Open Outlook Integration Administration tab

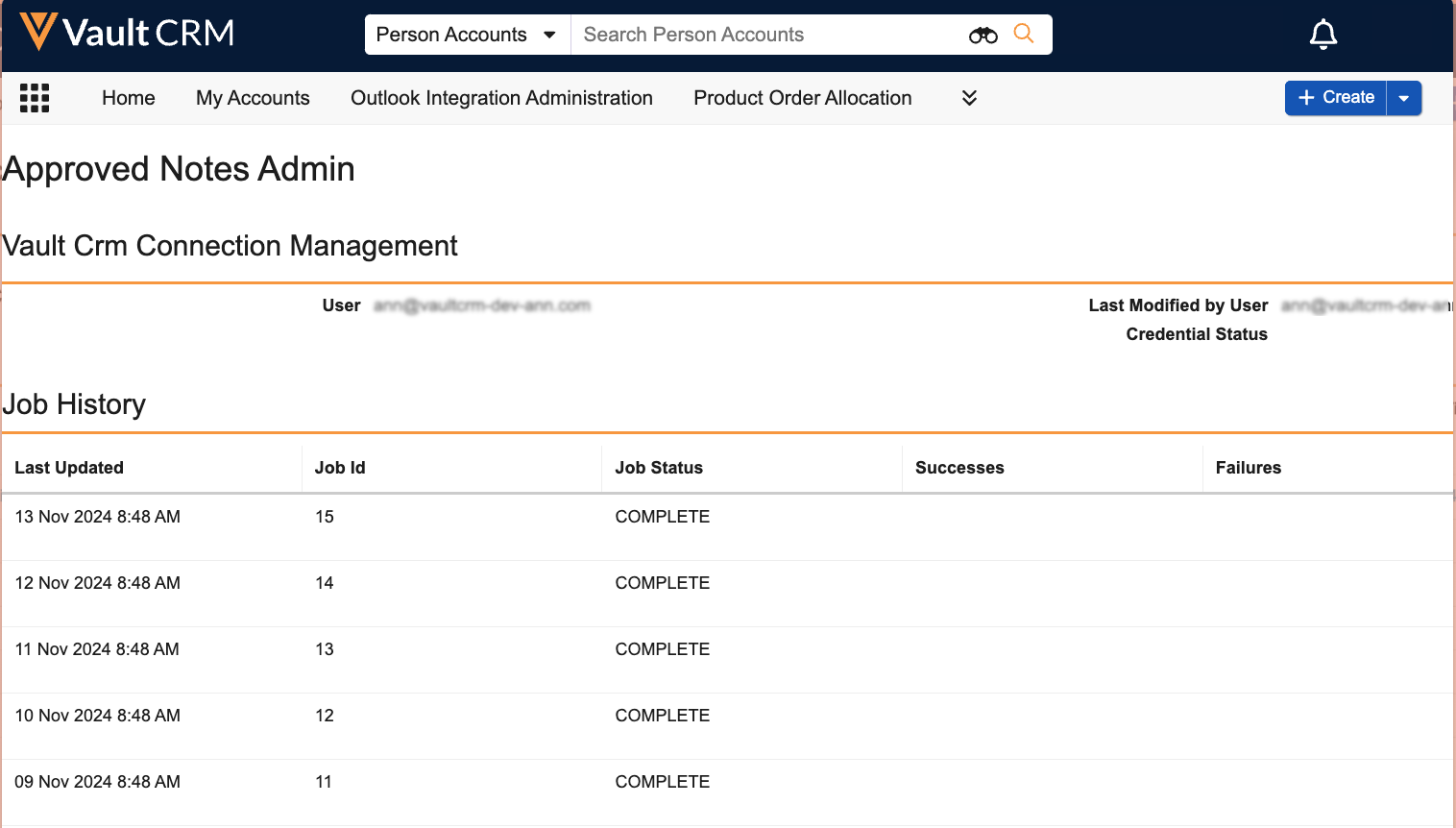501,98
